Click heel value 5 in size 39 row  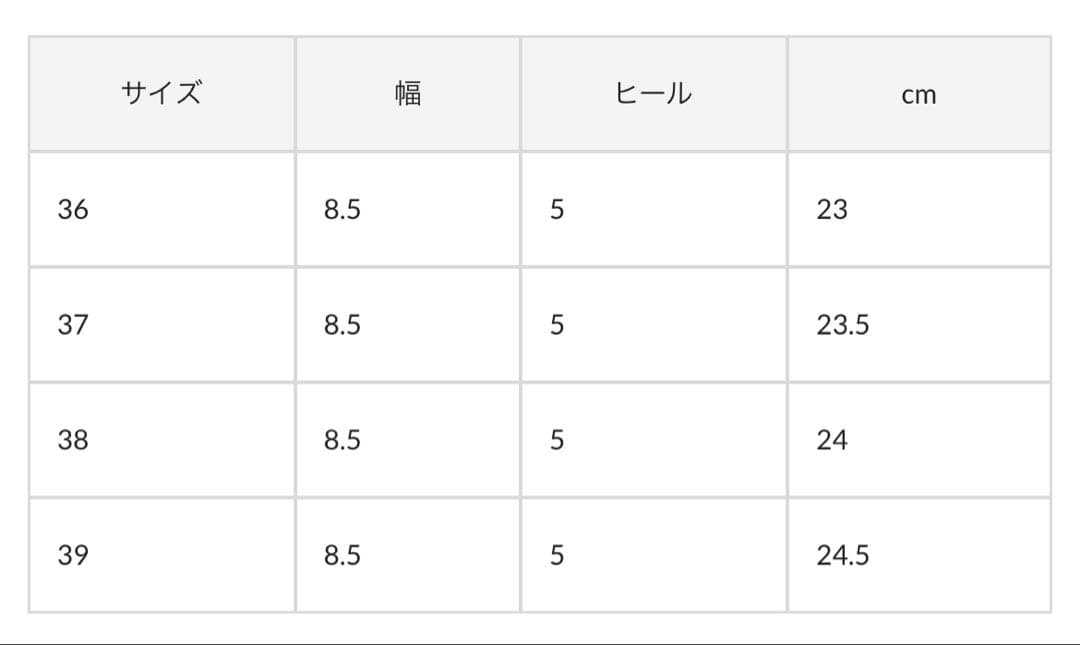(x=557, y=555)
